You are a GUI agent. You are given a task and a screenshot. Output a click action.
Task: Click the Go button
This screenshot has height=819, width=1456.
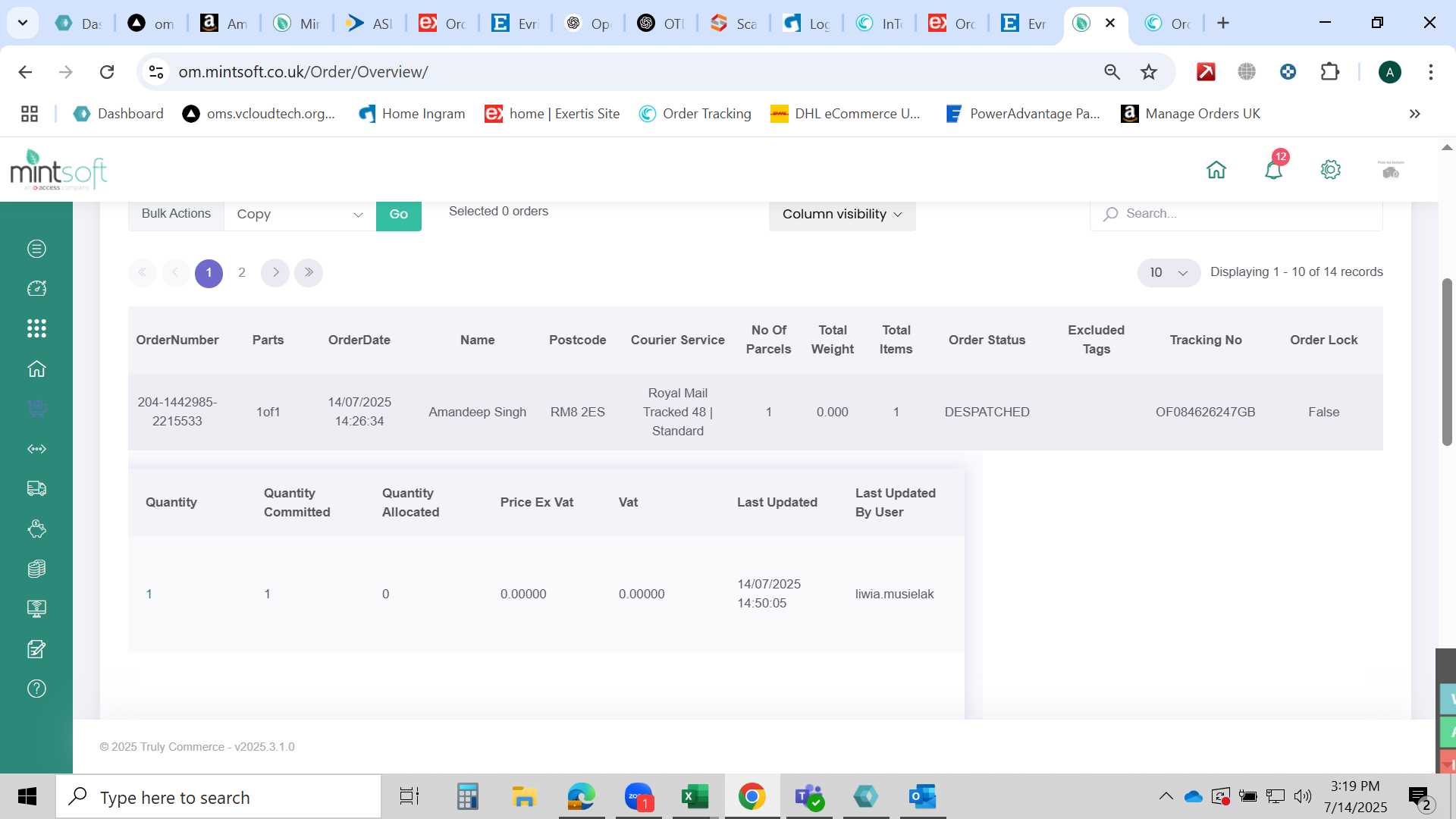pyautogui.click(x=399, y=215)
